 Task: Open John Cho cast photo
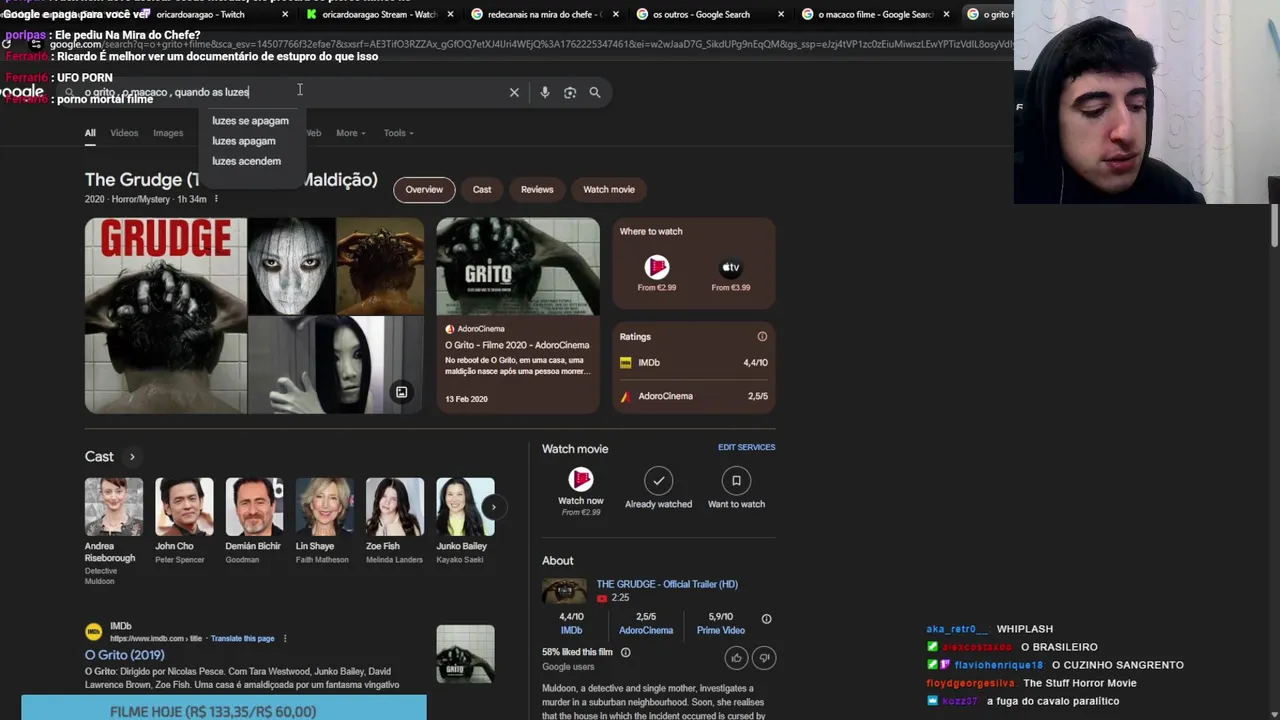coord(184,507)
